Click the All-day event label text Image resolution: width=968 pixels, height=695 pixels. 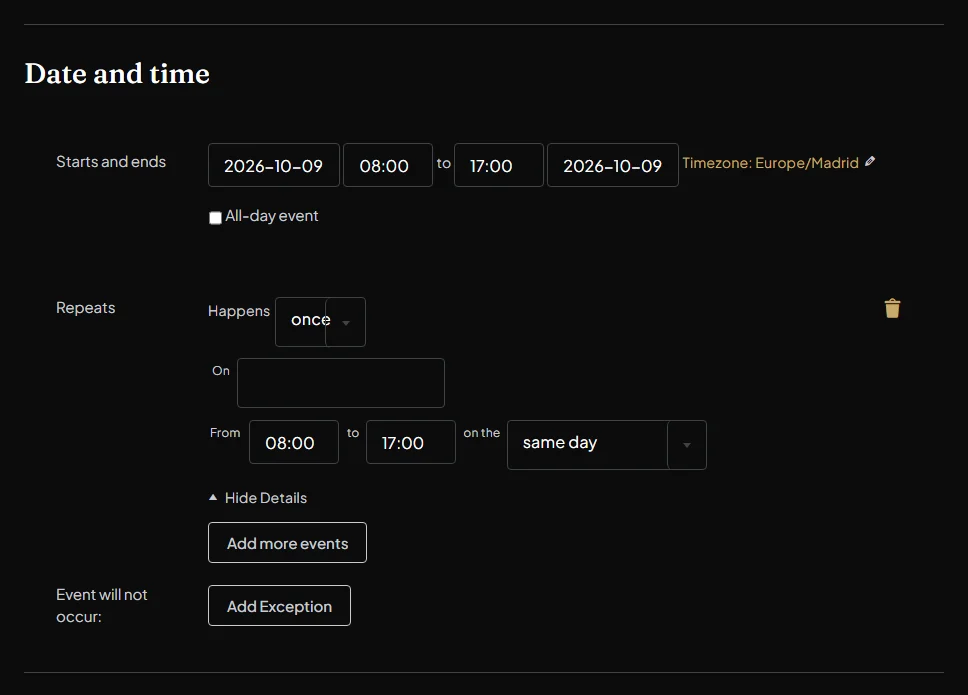272,216
